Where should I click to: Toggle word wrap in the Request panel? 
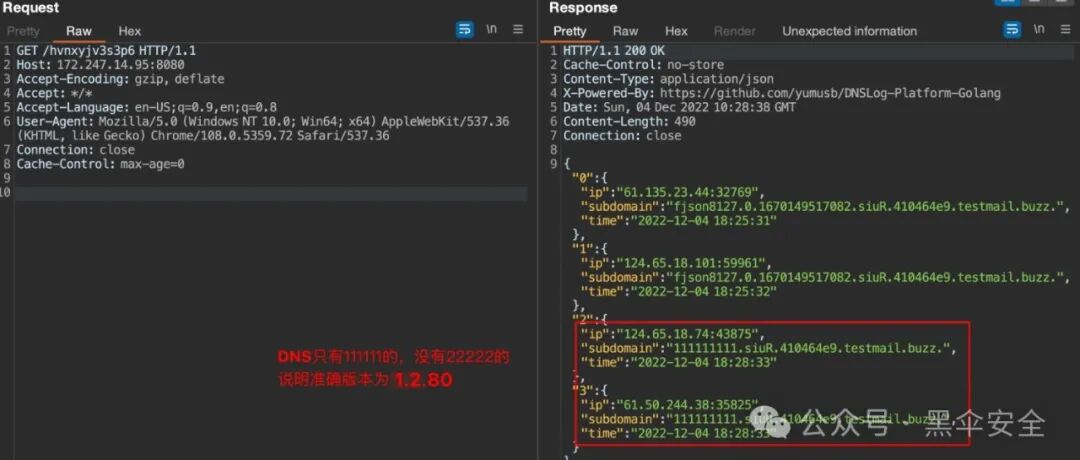point(465,30)
